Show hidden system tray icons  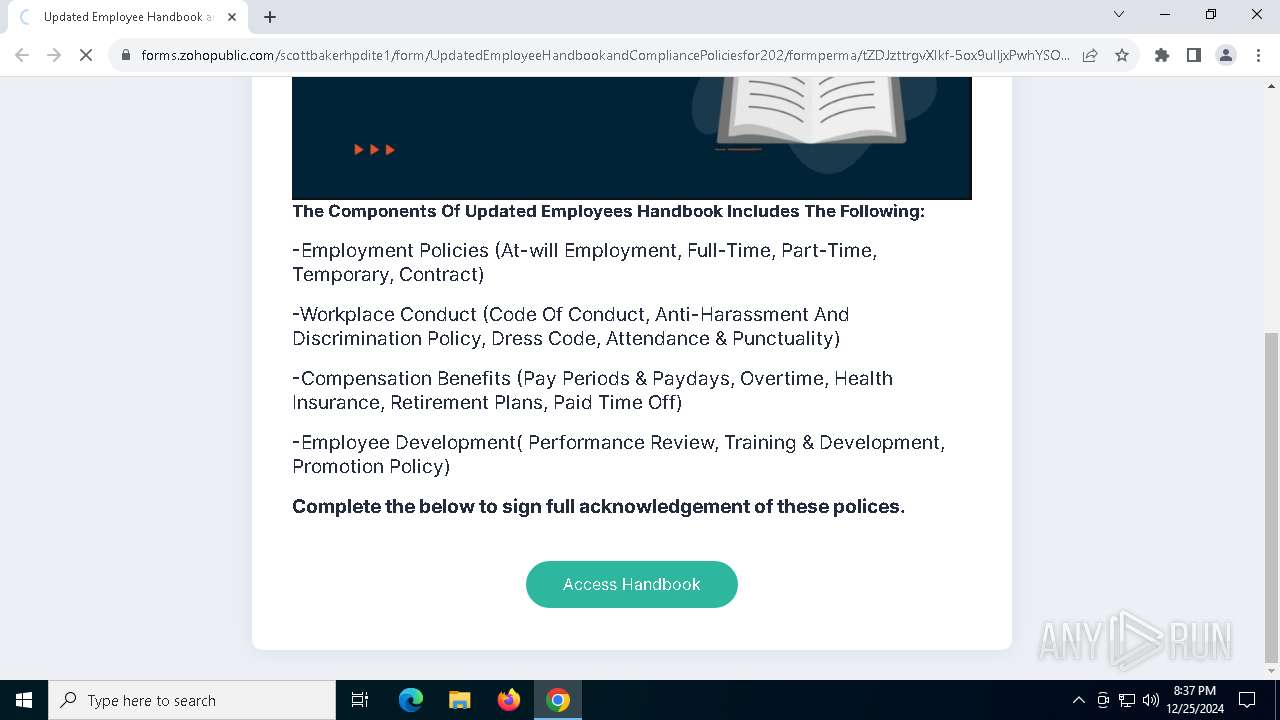(1078, 700)
